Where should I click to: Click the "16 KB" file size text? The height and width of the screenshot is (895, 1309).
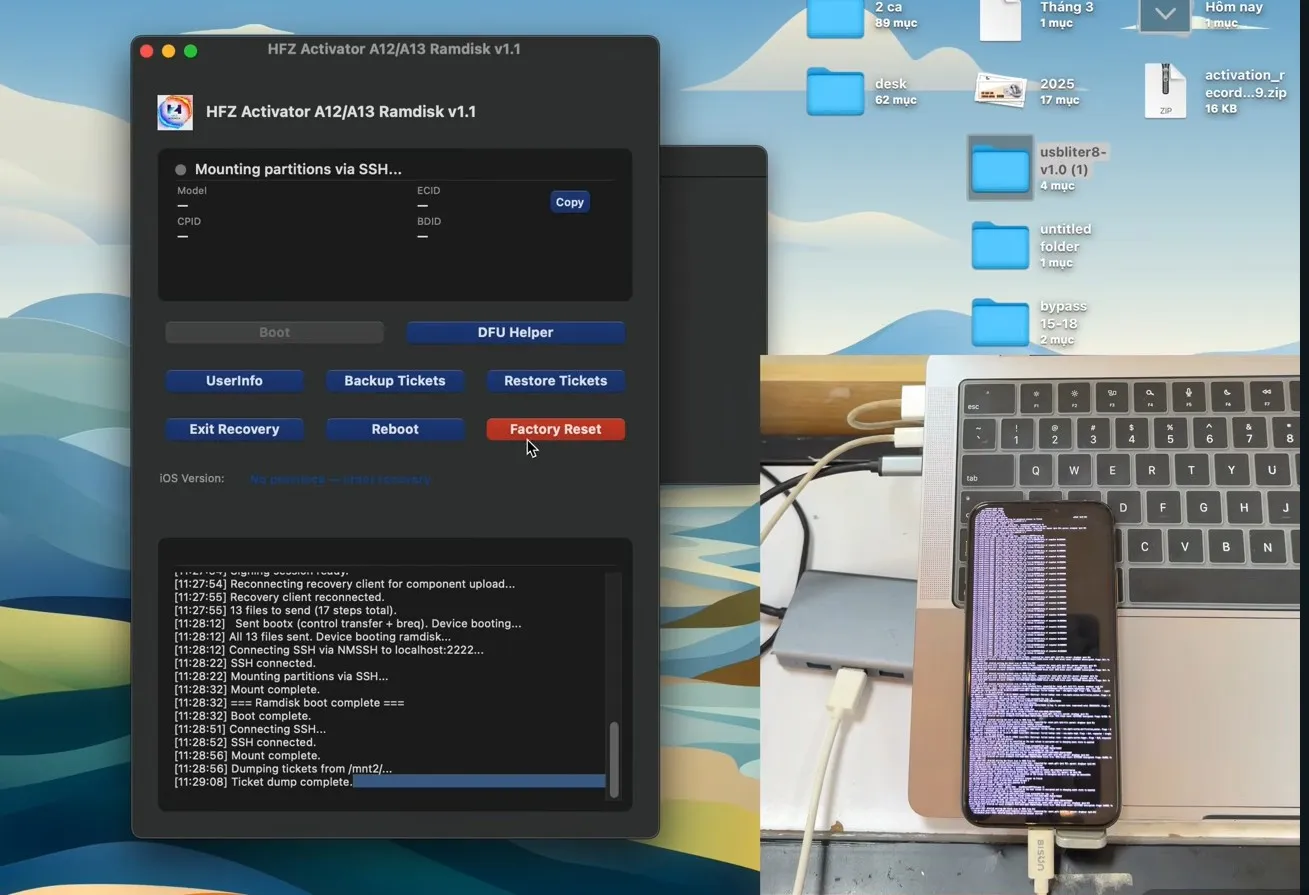[x=1221, y=109]
